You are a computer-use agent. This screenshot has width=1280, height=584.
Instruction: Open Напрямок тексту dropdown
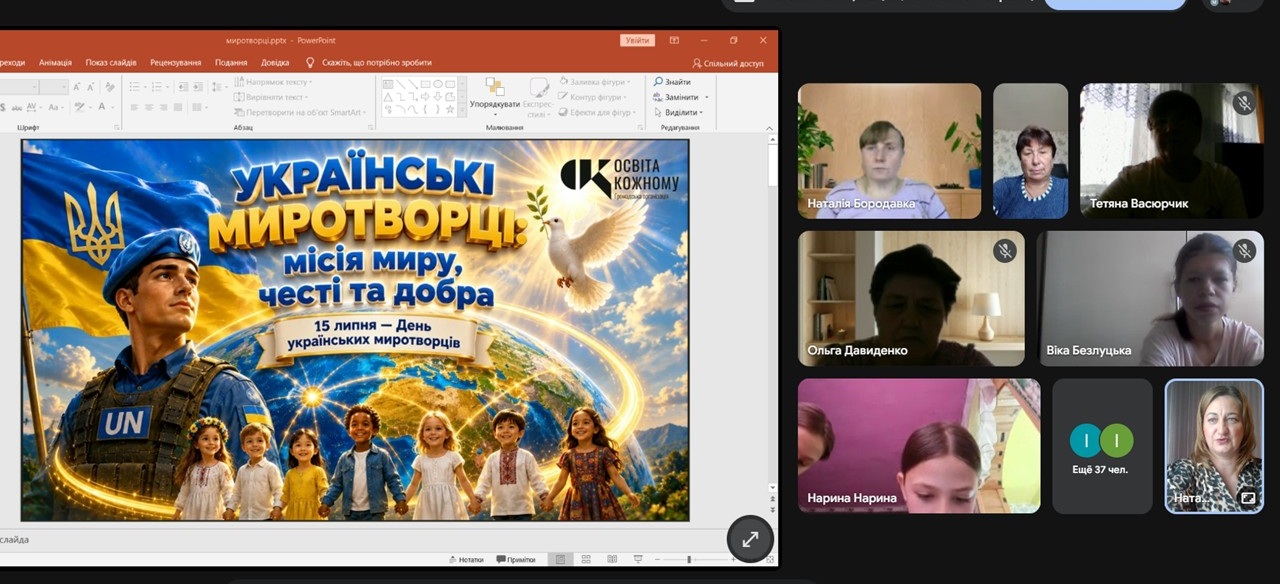(x=273, y=82)
